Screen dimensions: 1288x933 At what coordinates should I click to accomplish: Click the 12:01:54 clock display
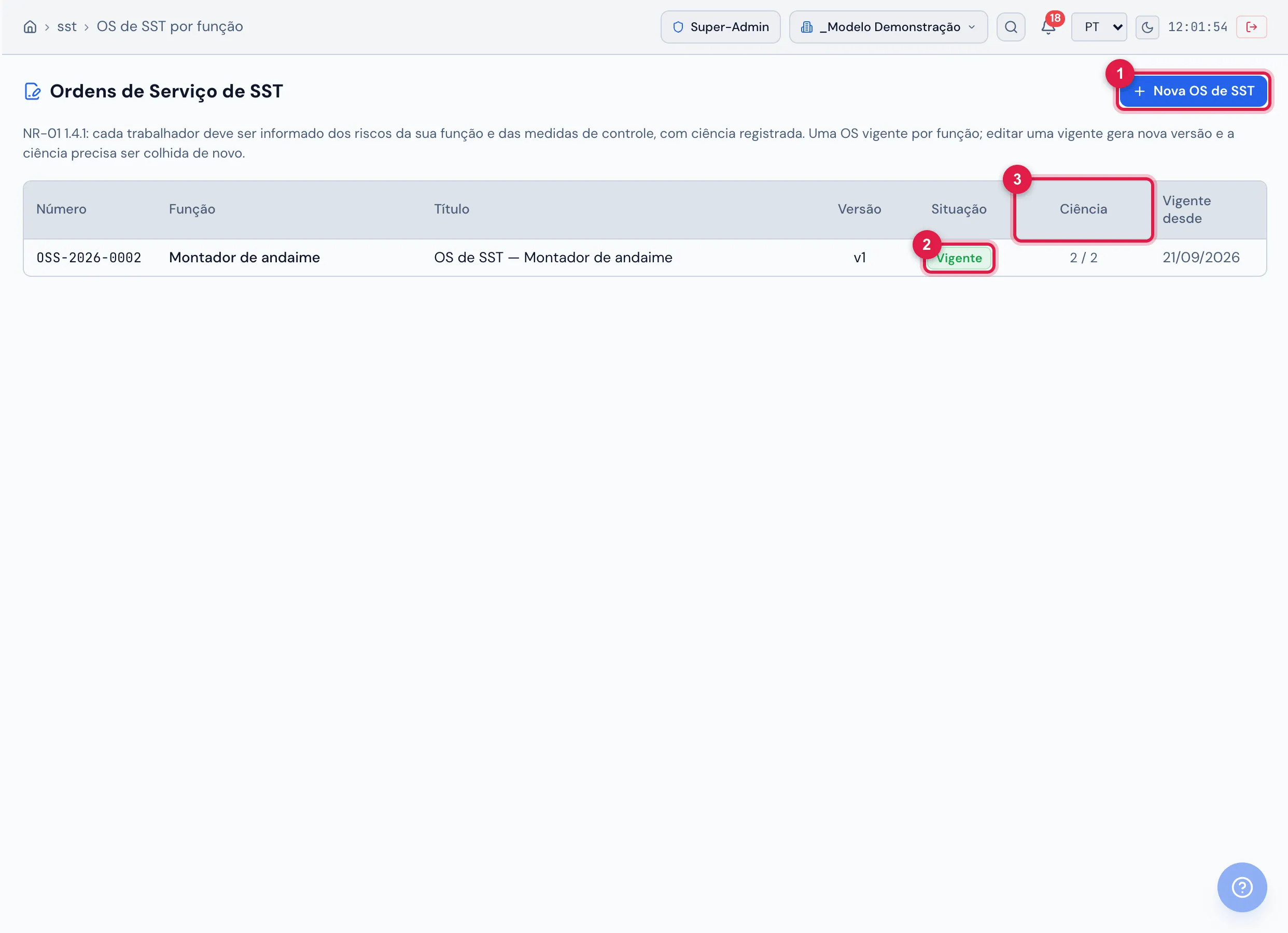(1197, 26)
